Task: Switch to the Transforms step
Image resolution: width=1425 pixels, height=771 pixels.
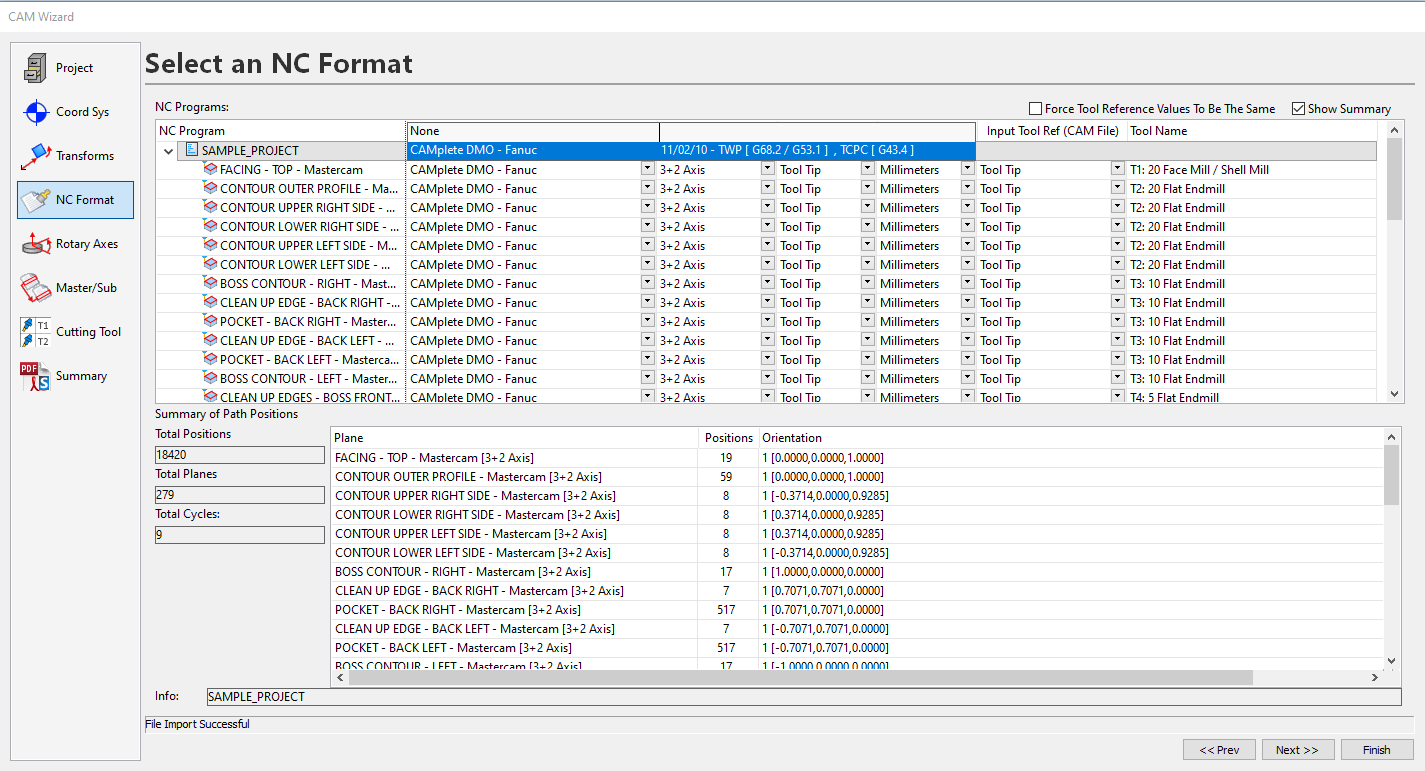Action: point(75,156)
